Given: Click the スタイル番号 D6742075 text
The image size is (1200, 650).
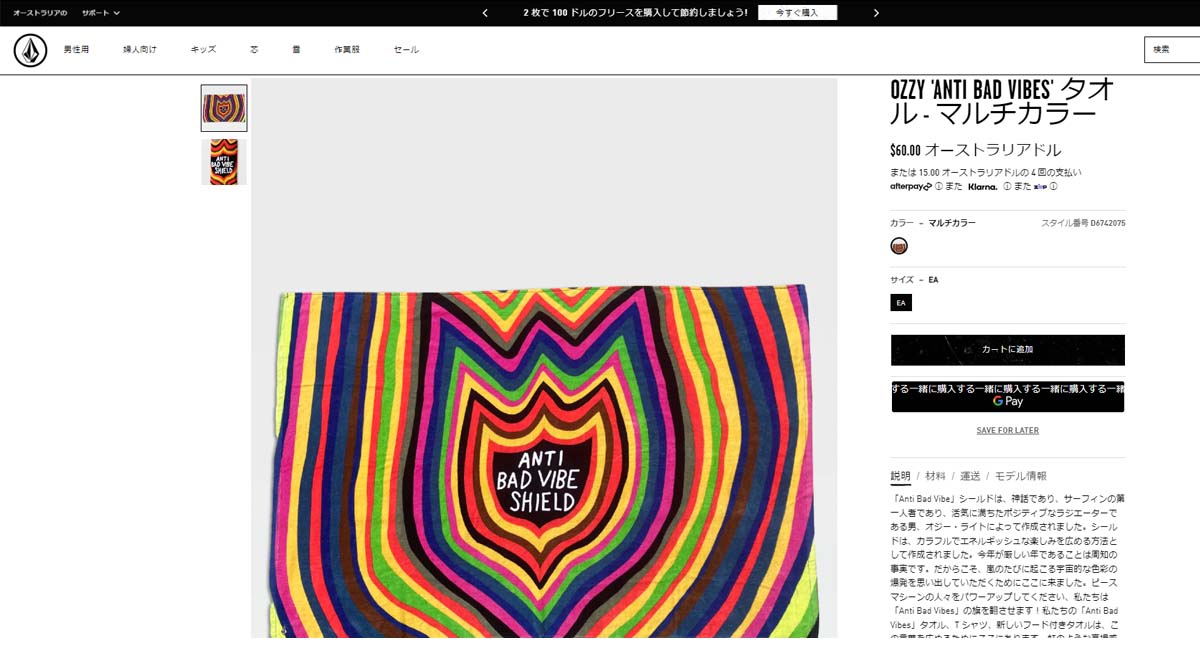Looking at the screenshot, I should 1084,223.
